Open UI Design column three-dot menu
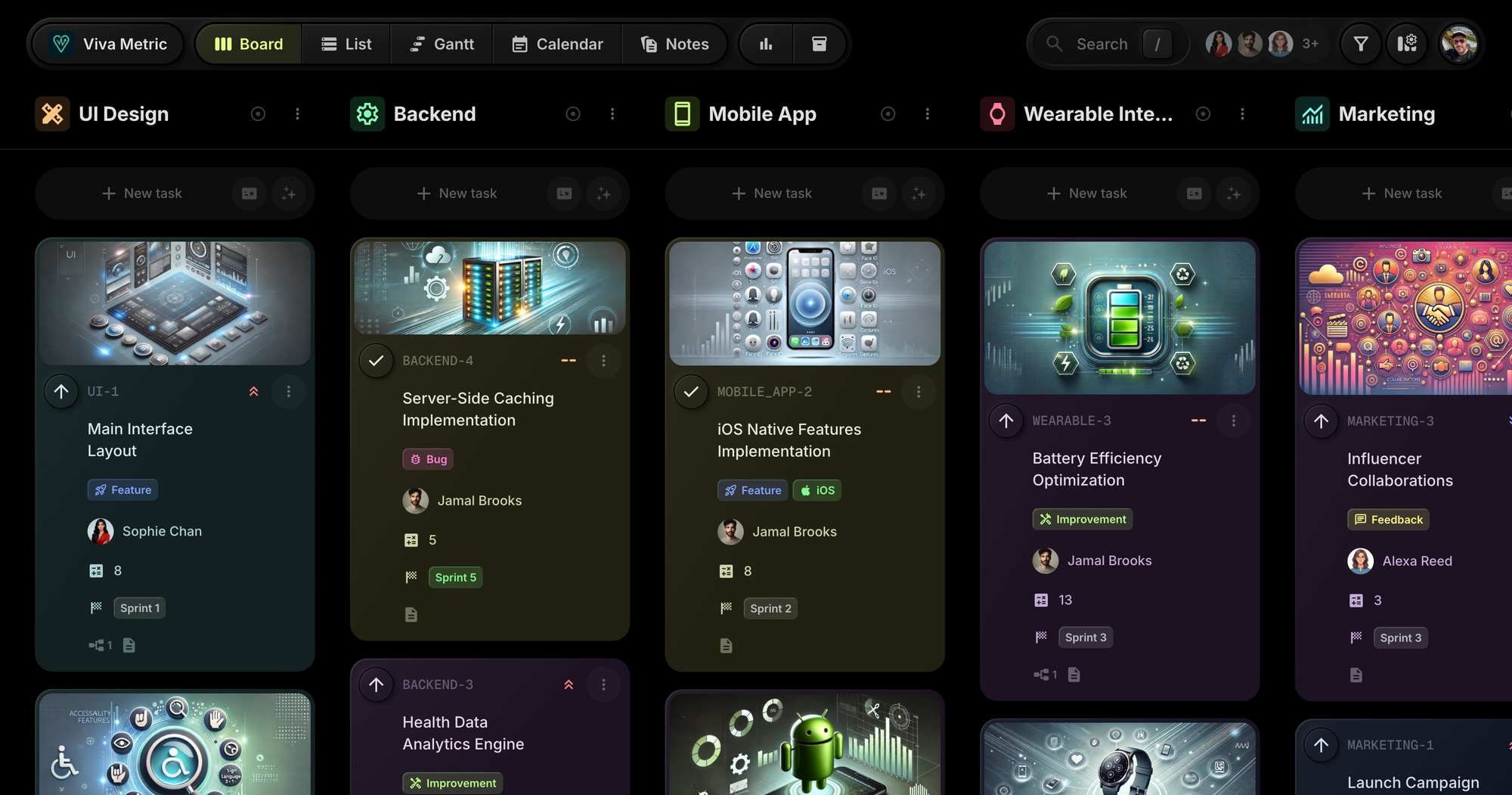This screenshot has height=795, width=1512. (x=297, y=114)
